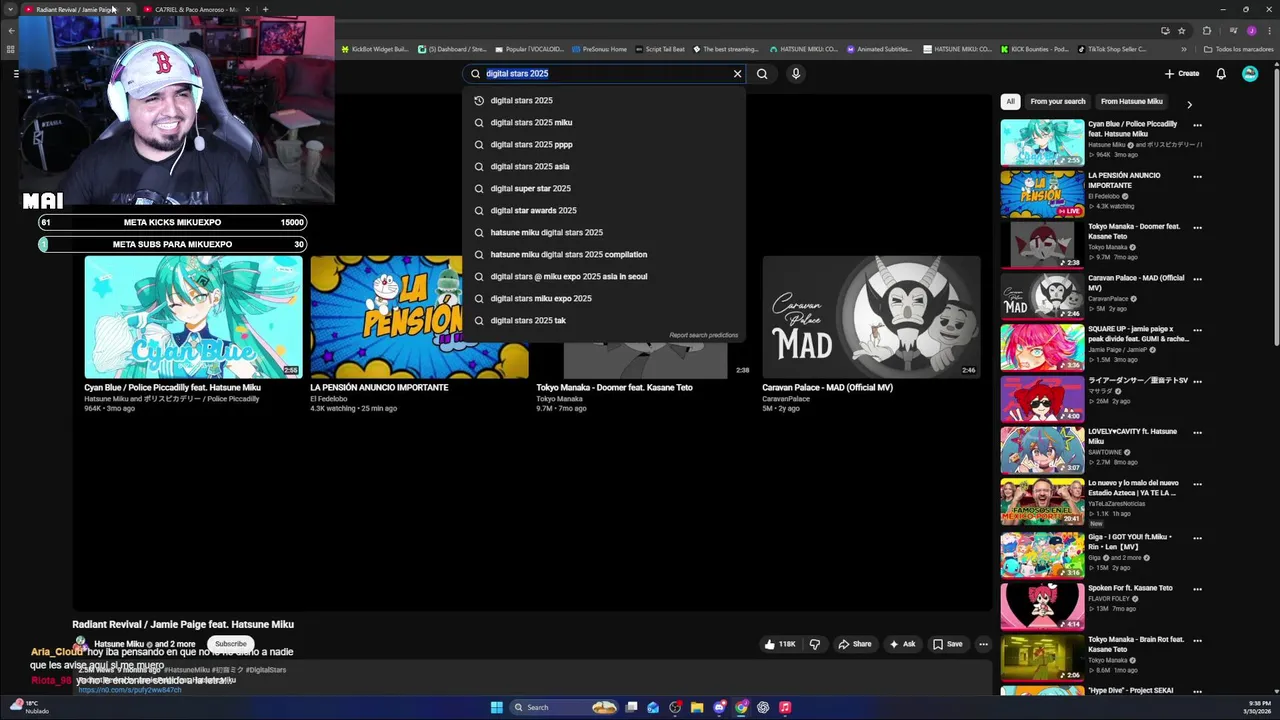Choose suggestion digital stars 2025 miku
Image resolution: width=1280 pixels, height=720 pixels.
click(605, 122)
